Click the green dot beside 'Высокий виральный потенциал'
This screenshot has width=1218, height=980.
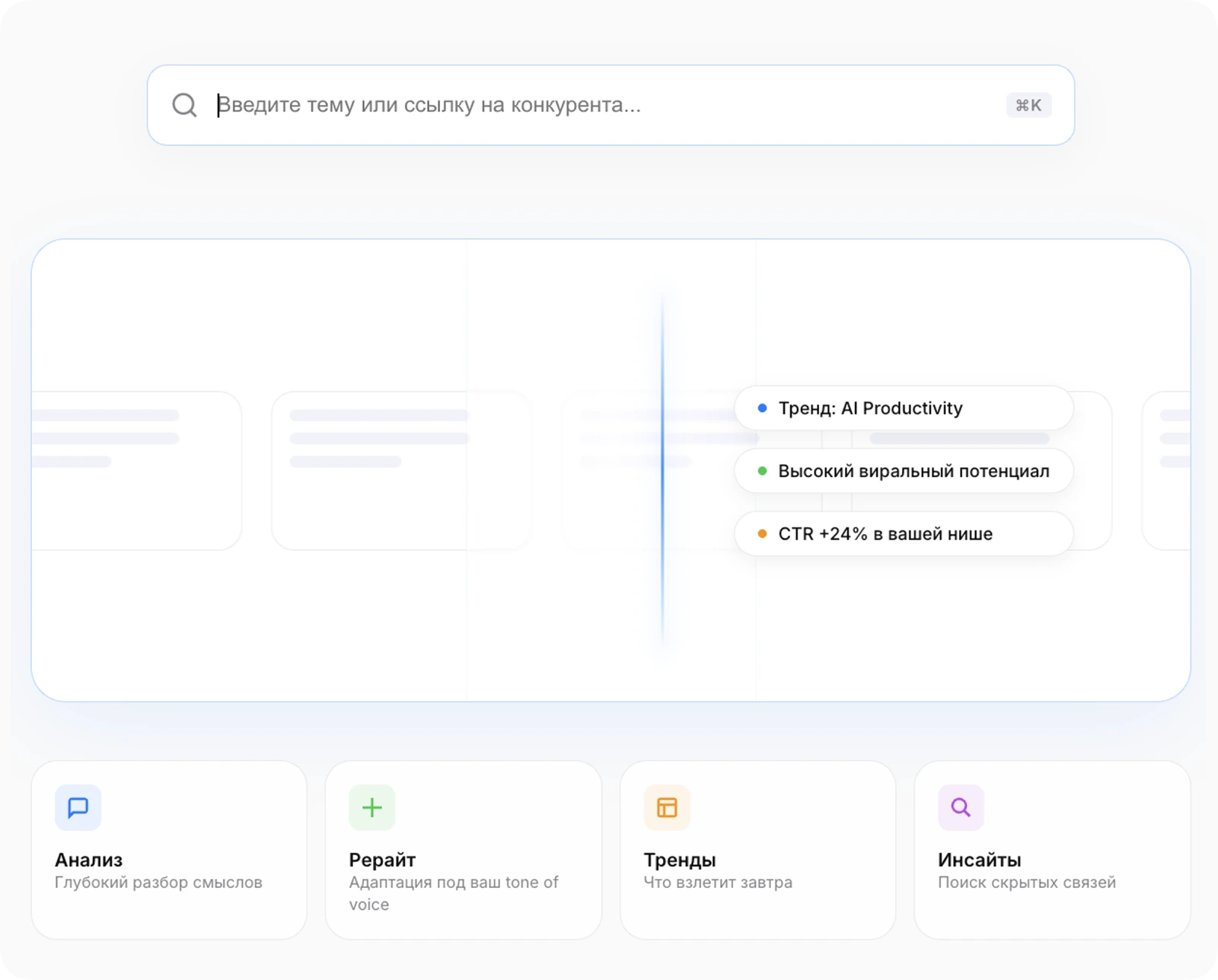pyautogui.click(x=762, y=471)
